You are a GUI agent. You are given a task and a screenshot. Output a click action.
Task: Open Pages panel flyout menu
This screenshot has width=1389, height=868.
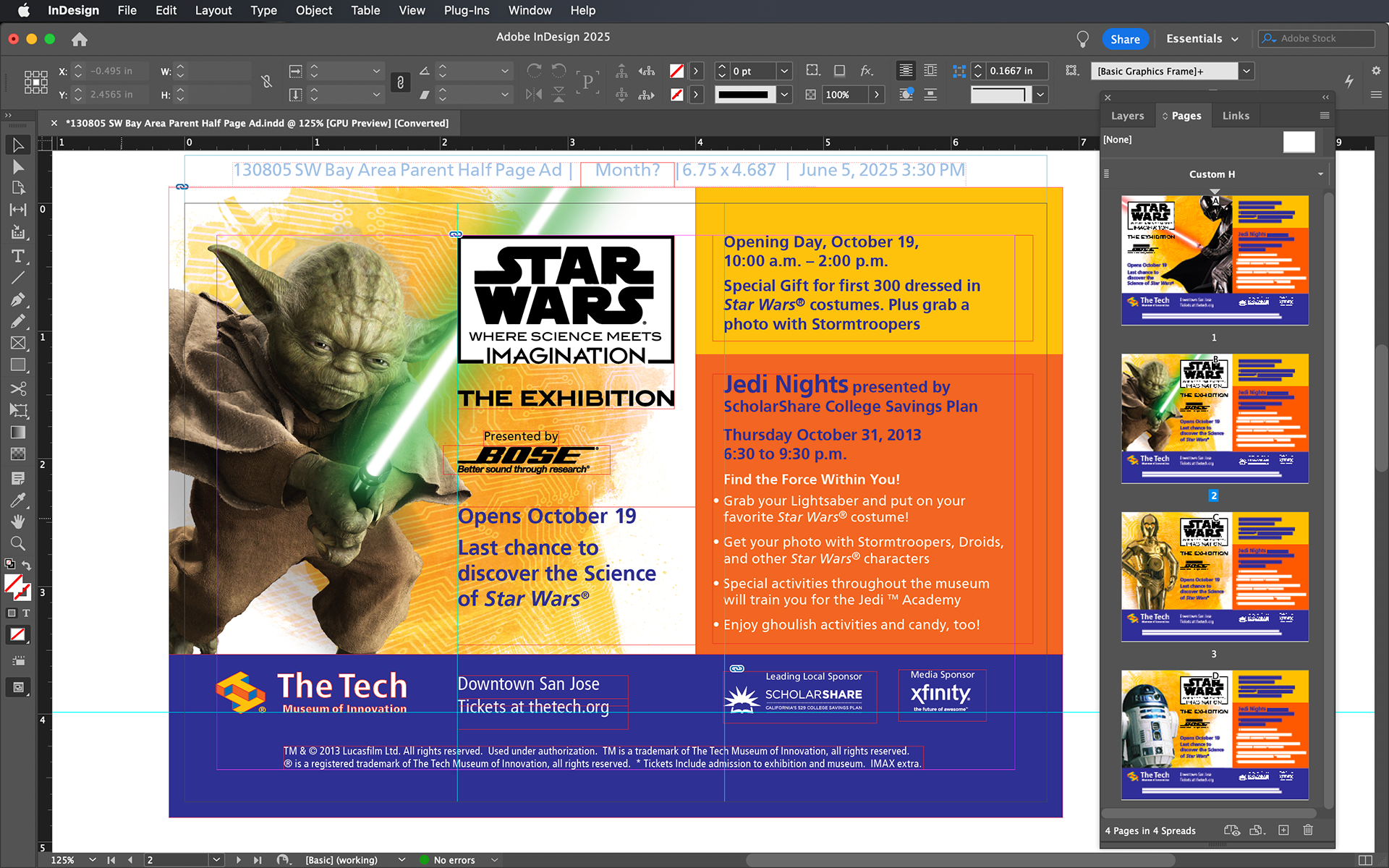pos(1325,116)
